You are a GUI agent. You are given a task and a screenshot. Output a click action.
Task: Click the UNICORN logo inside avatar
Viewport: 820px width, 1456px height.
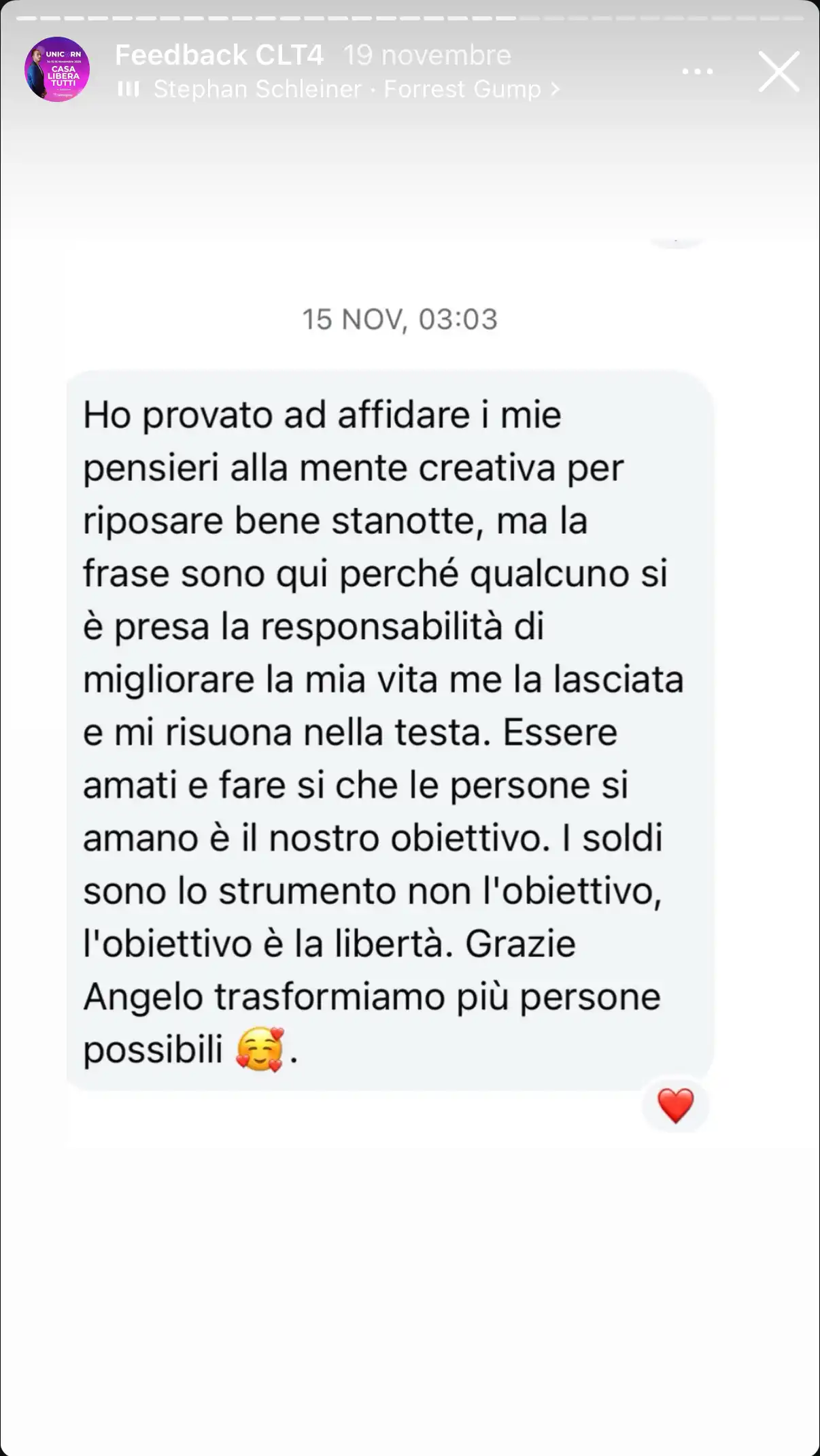[63, 54]
